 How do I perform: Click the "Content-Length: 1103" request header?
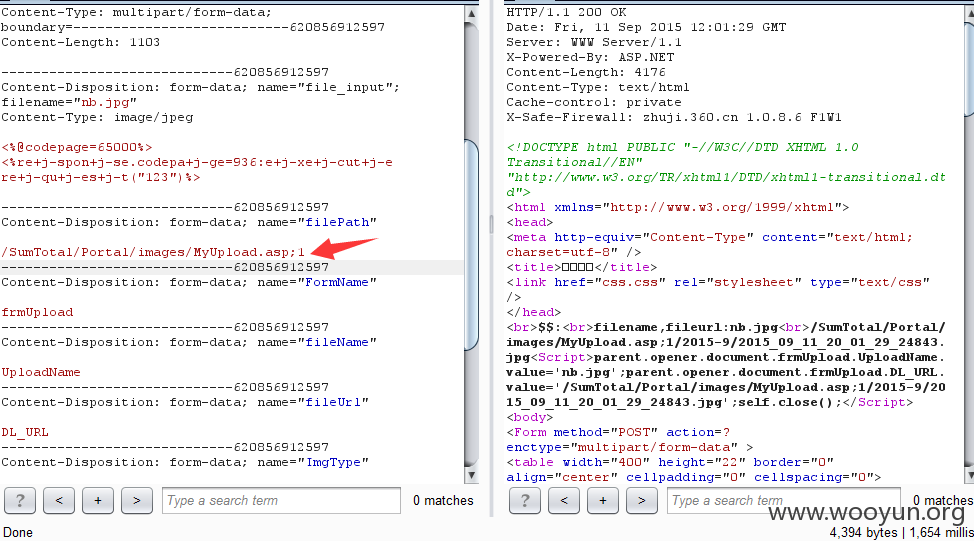81,42
